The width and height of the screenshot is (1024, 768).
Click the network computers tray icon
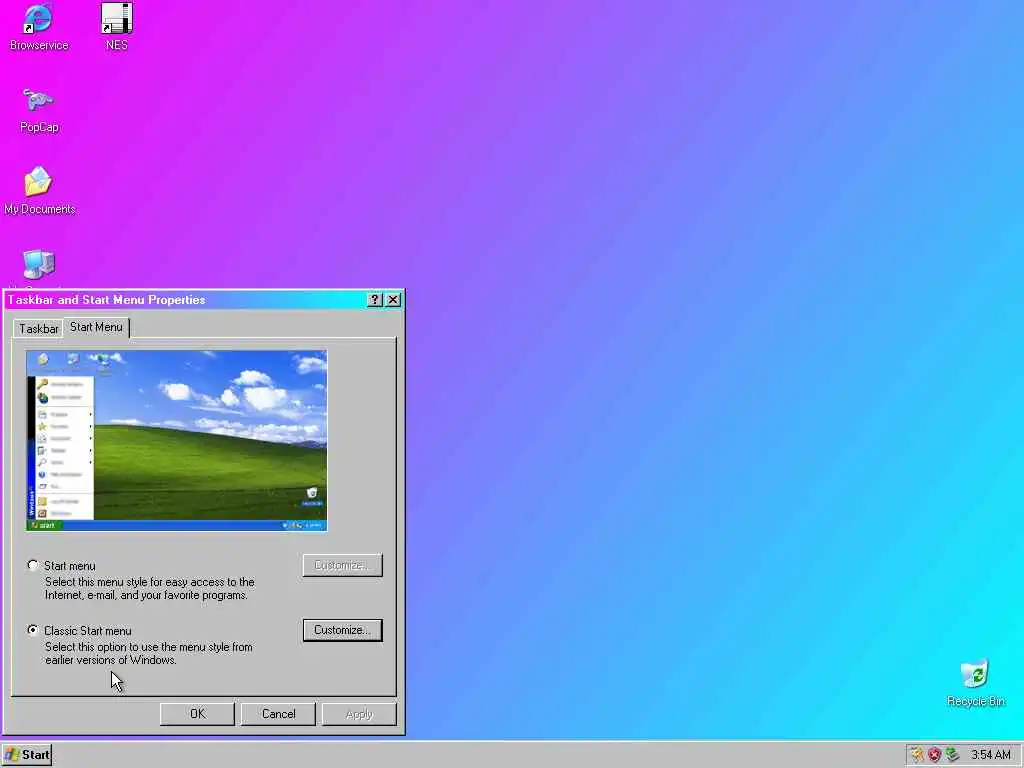click(952, 755)
